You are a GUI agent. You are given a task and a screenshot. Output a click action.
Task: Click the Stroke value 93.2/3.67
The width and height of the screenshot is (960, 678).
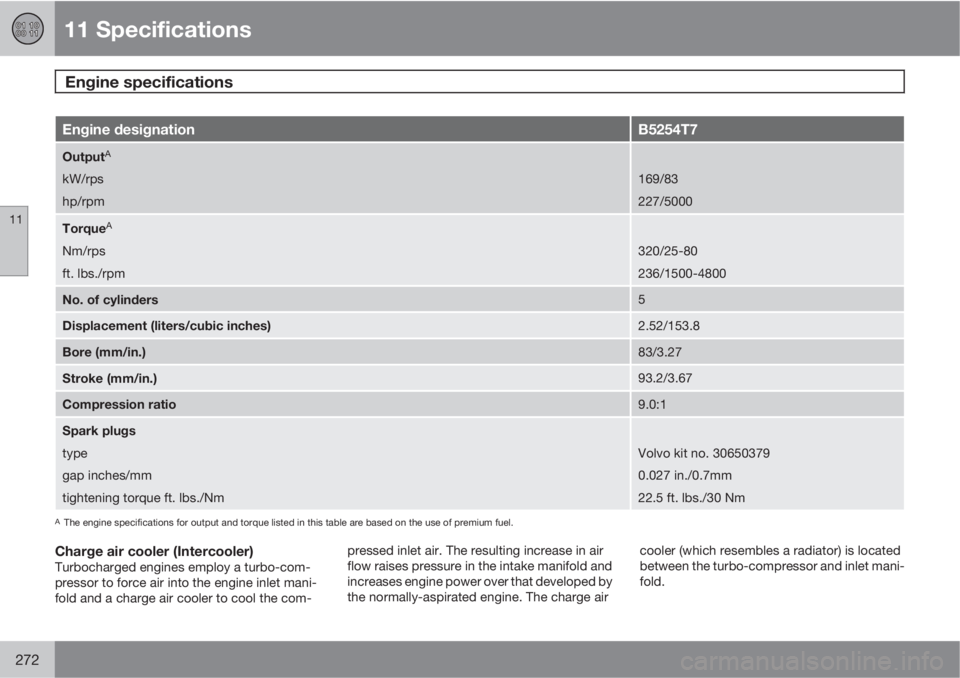665,378
